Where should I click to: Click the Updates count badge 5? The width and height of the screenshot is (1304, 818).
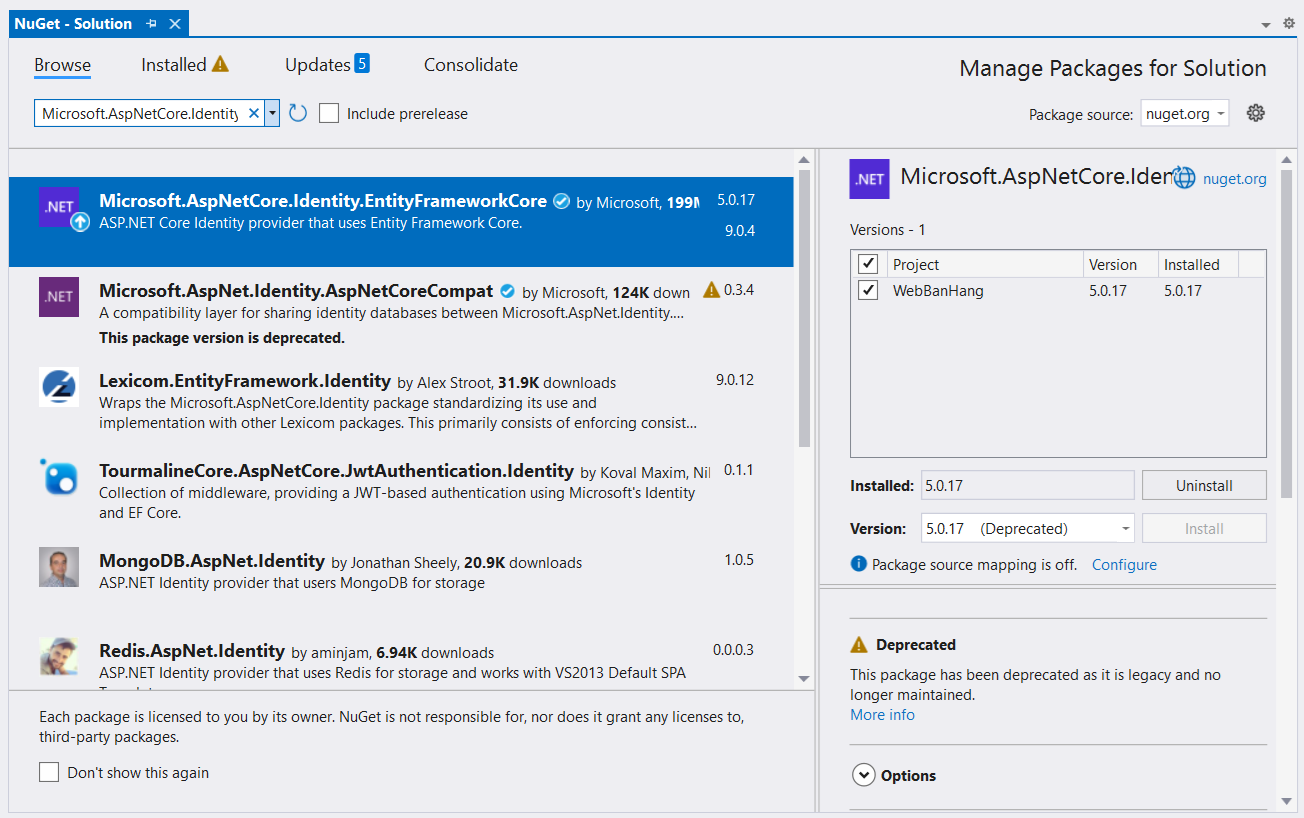click(362, 64)
